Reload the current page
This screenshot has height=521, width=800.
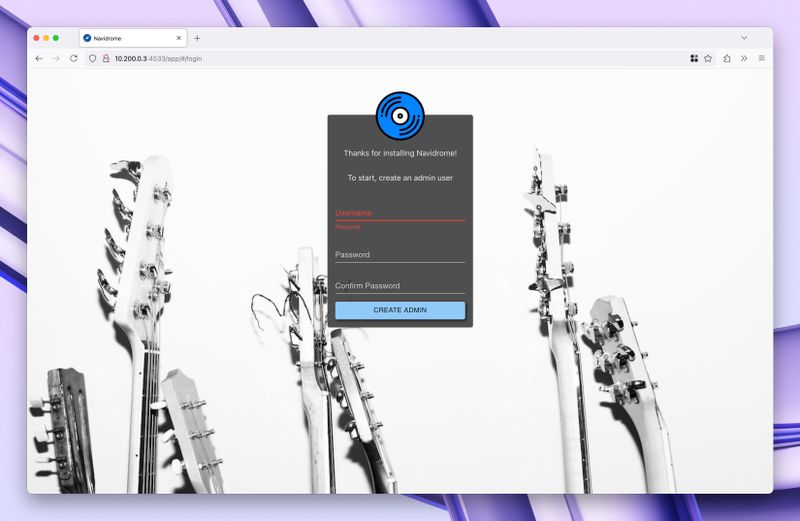tap(73, 58)
